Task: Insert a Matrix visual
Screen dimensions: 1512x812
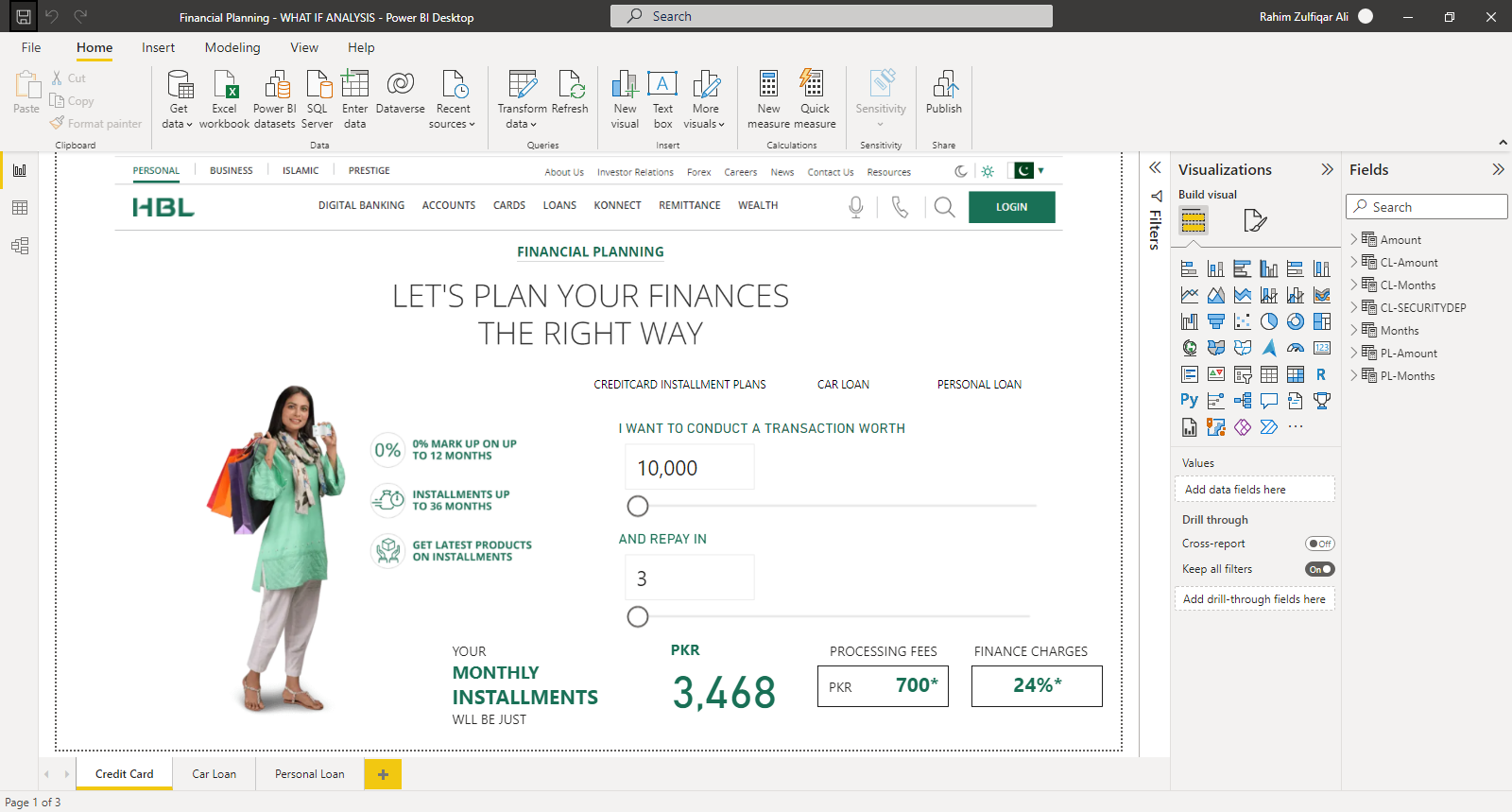Action: tap(1296, 374)
